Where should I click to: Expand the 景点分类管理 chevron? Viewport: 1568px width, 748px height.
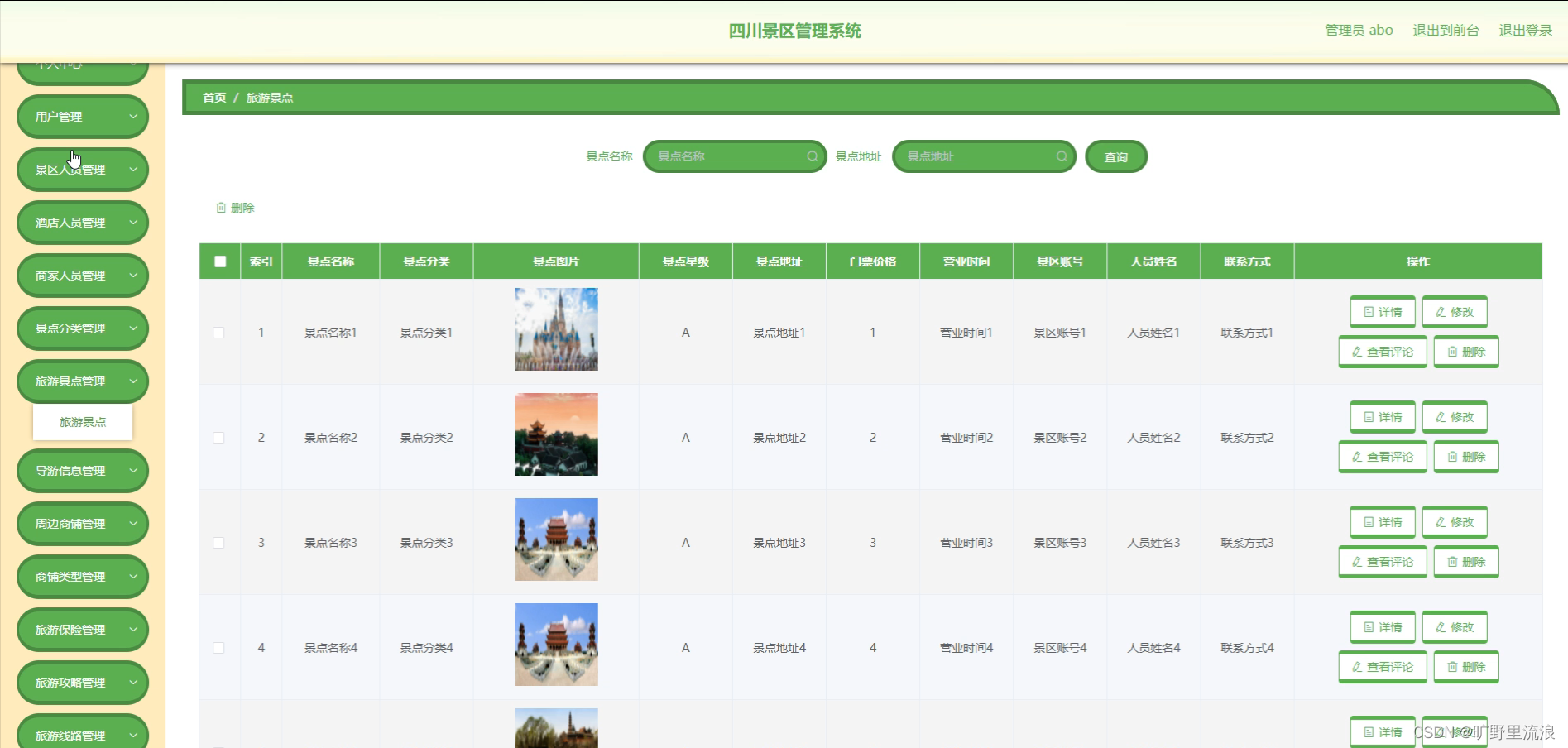133,328
